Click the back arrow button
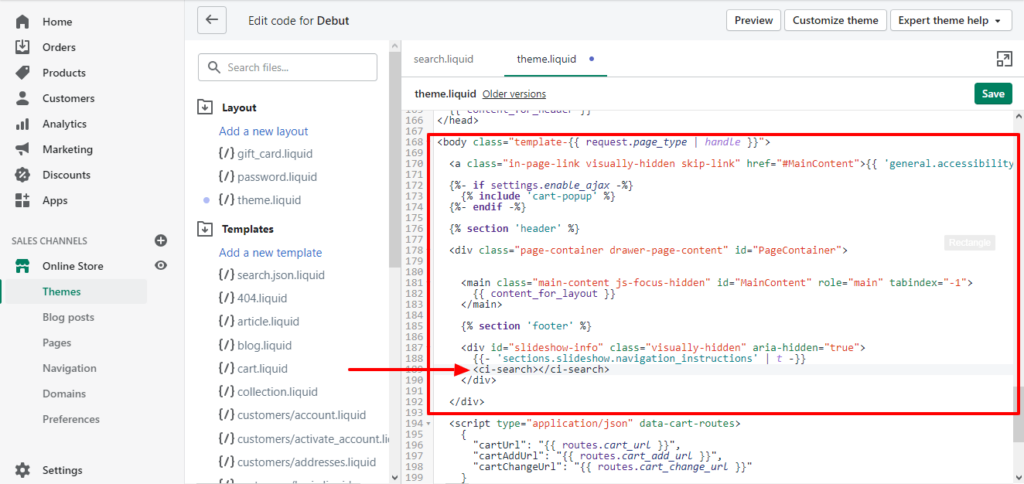Viewport: 1024px width, 484px height. pyautogui.click(x=212, y=20)
